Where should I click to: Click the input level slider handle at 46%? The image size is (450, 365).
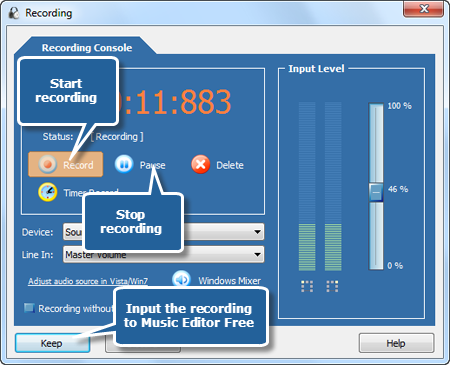coord(376,192)
